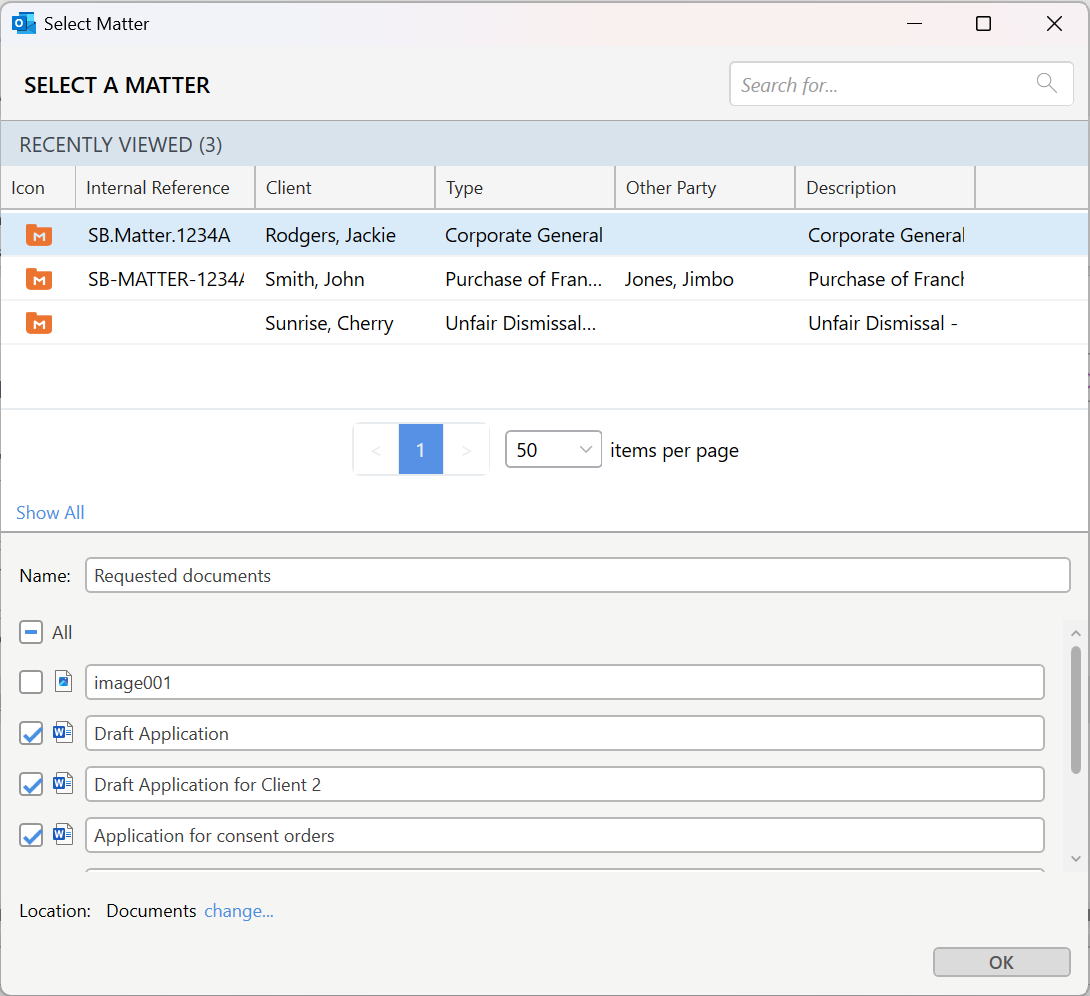This screenshot has height=996, width=1090.
Task: Click the search magnifier icon
Action: 1046,83
